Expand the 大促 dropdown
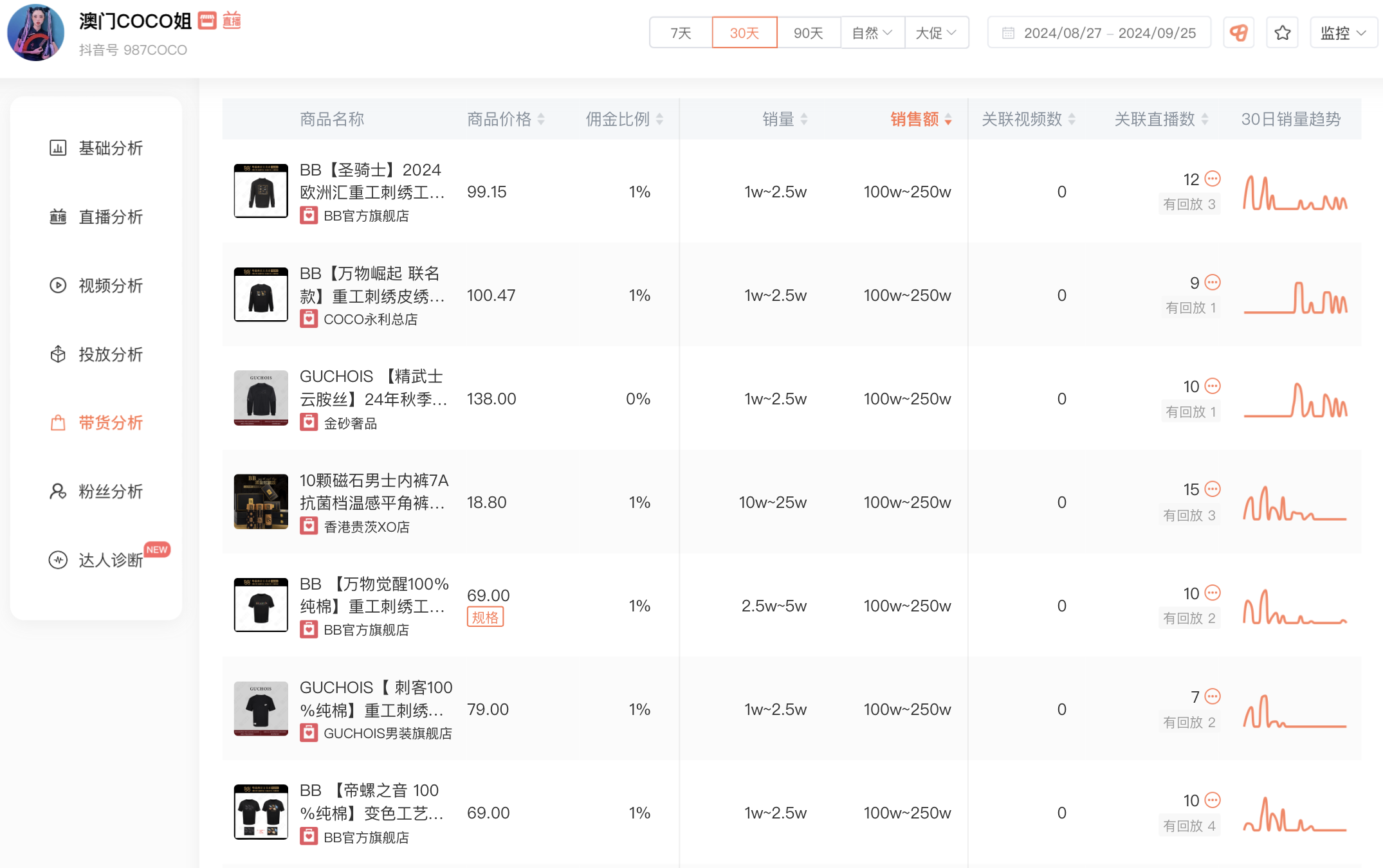The width and height of the screenshot is (1383, 868). coord(935,33)
